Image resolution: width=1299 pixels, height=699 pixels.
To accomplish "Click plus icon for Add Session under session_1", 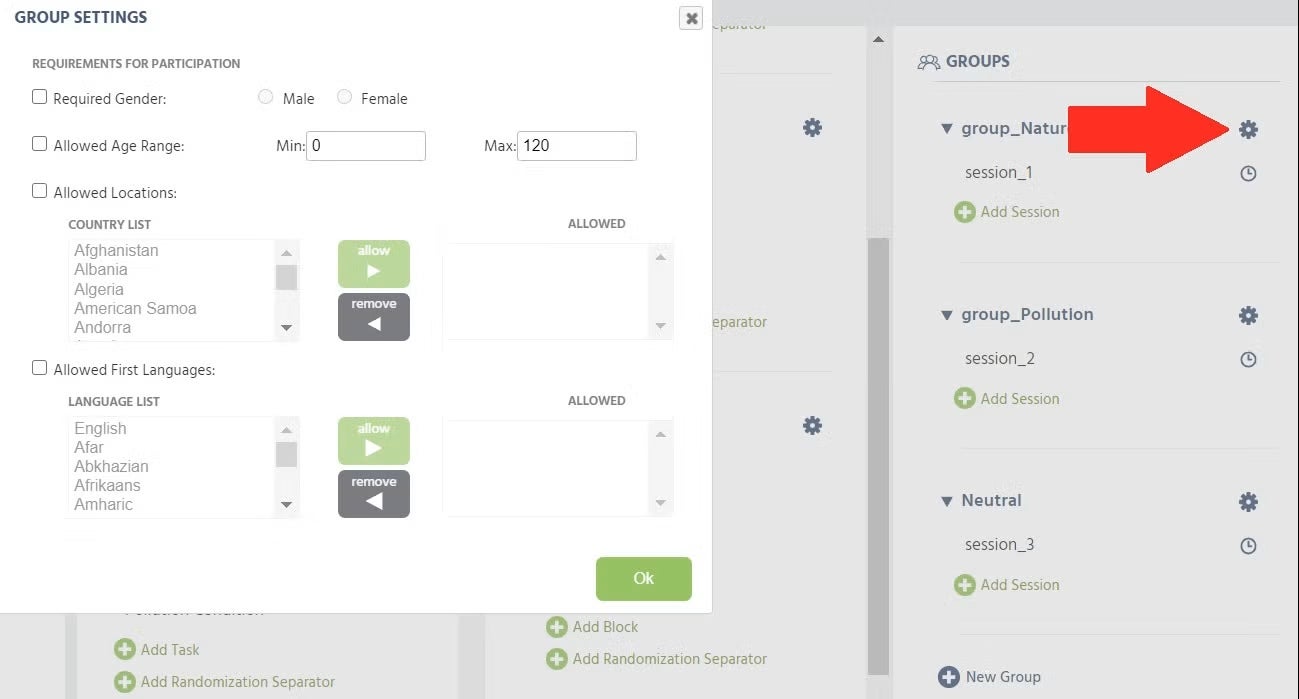I will (964, 212).
